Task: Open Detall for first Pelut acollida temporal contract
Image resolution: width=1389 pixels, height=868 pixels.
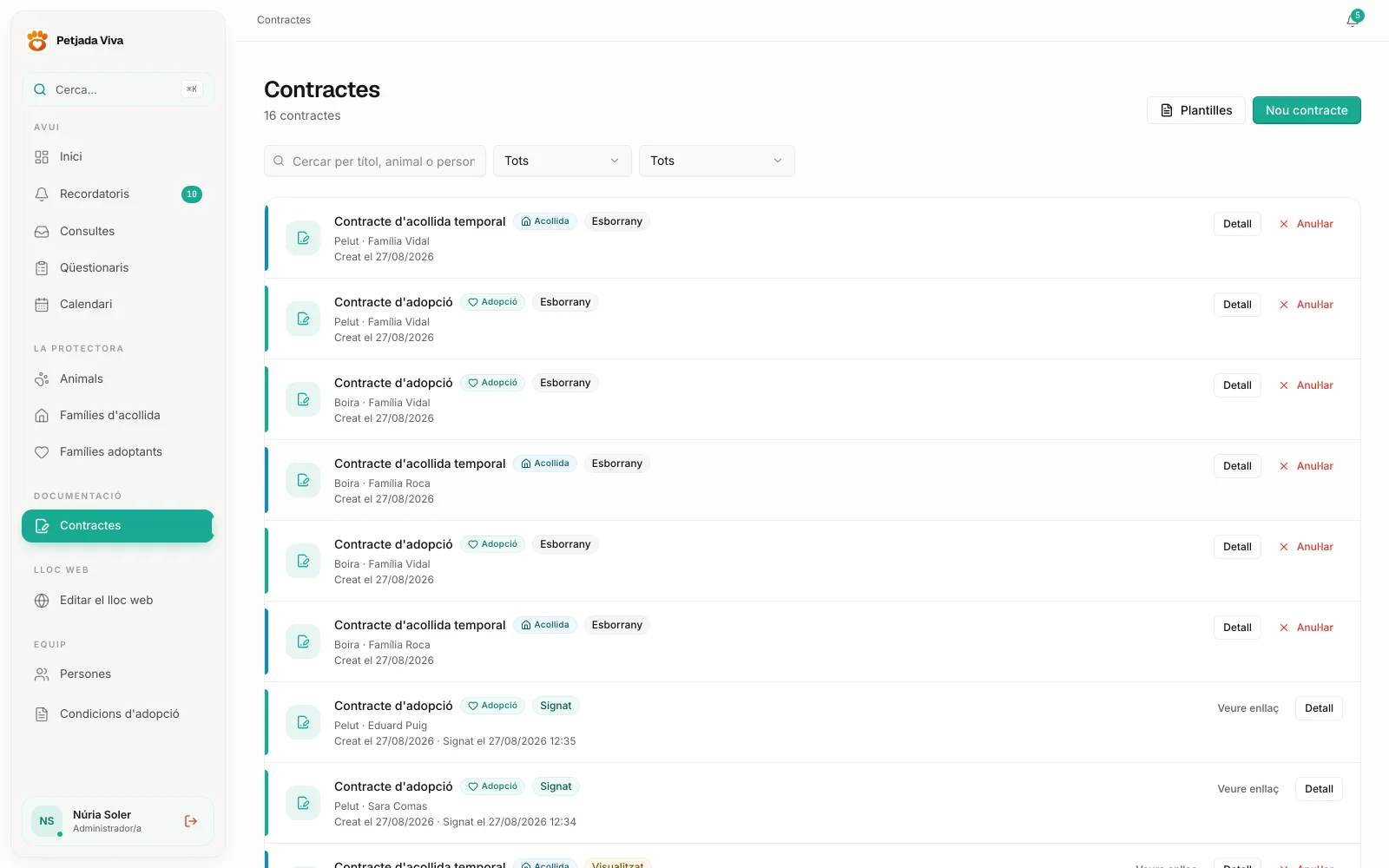Action: pyautogui.click(x=1237, y=224)
